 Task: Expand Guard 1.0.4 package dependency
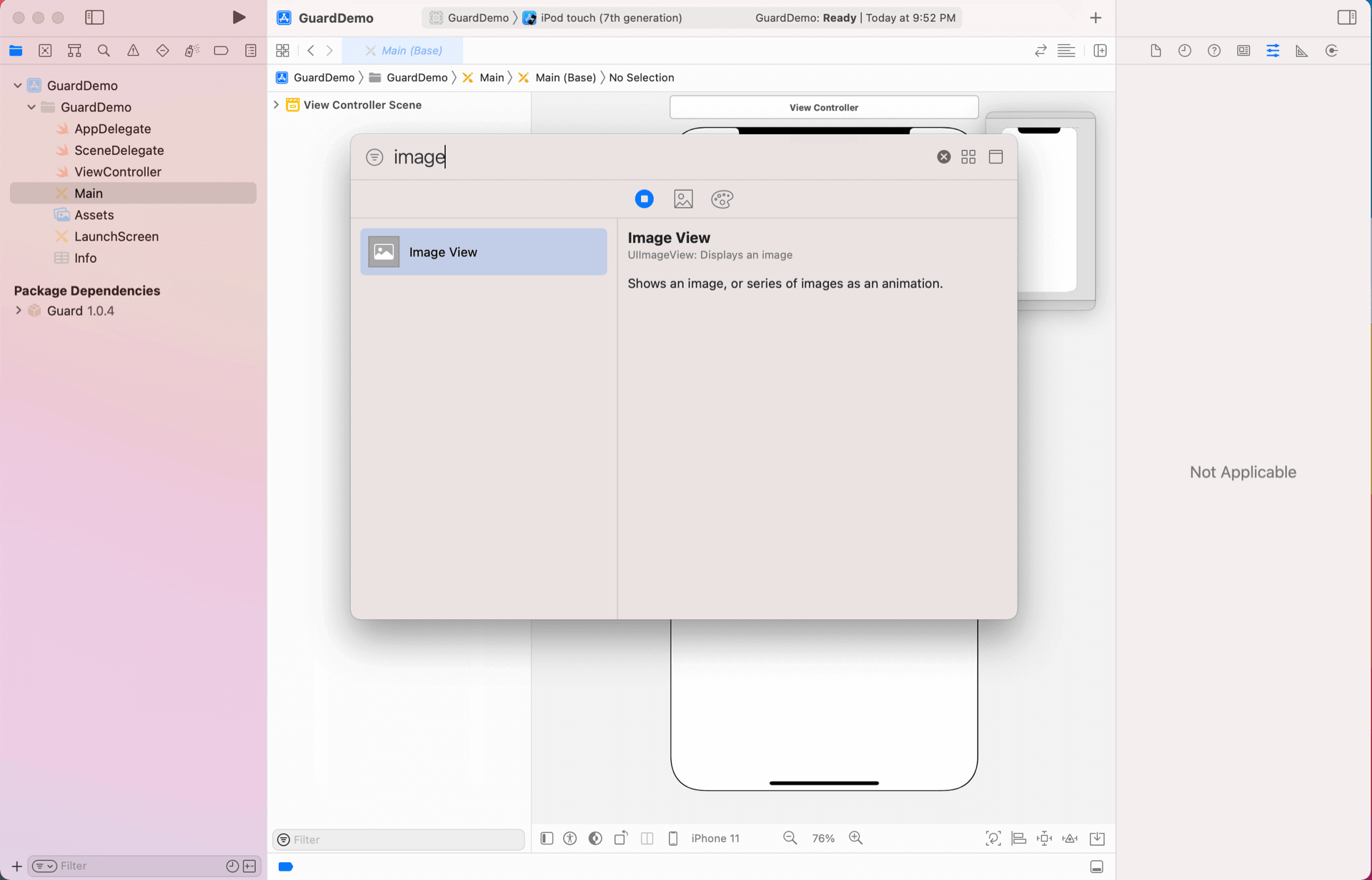(x=19, y=311)
